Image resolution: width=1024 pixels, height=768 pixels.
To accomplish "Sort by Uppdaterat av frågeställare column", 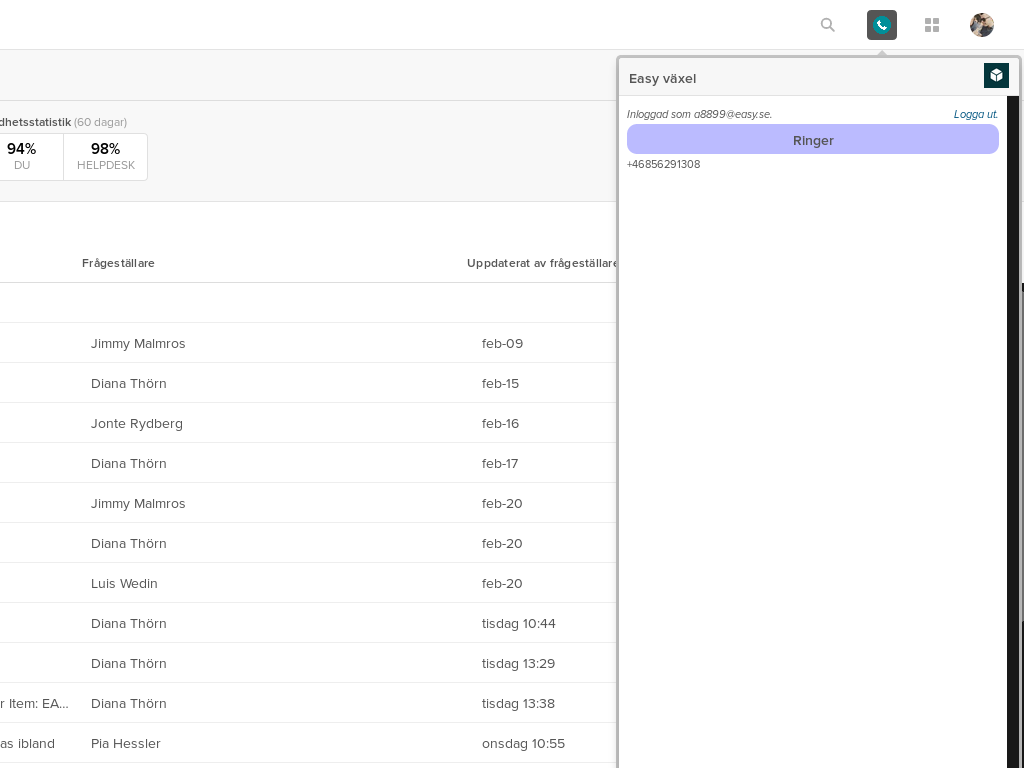I will coord(541,263).
